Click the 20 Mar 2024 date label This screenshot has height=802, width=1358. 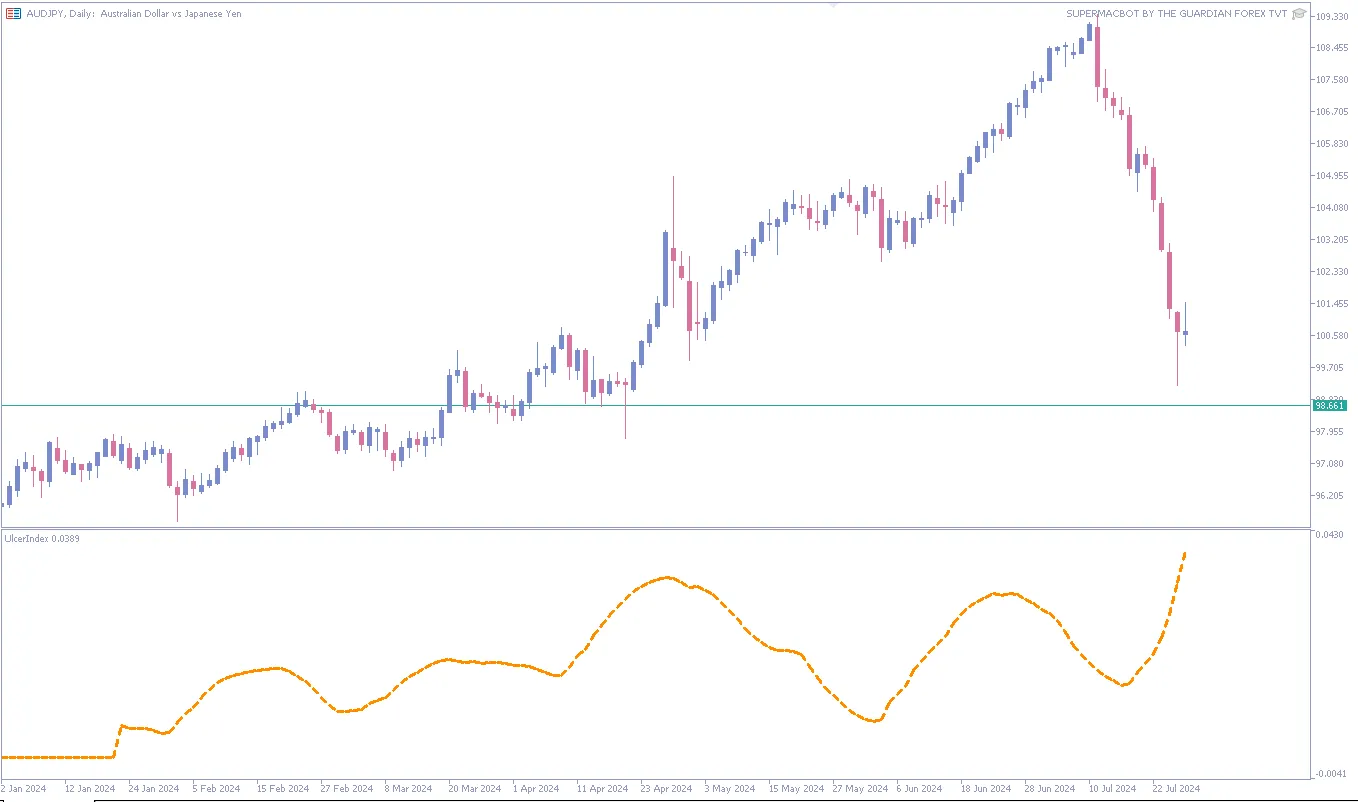[474, 789]
